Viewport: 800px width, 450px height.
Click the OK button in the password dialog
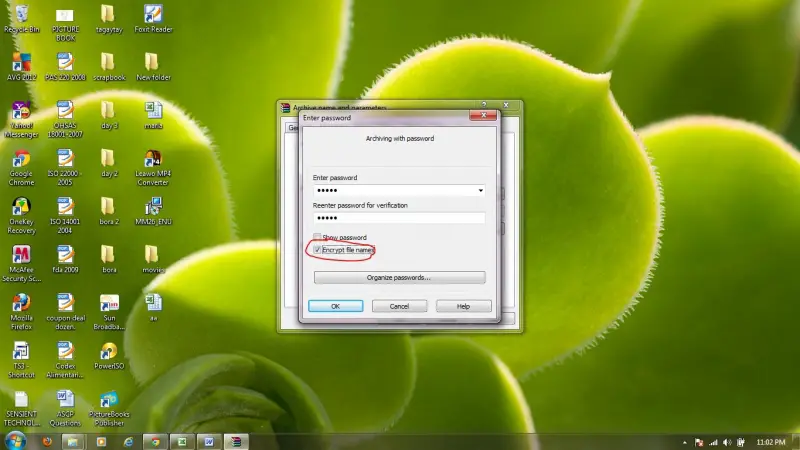[335, 306]
